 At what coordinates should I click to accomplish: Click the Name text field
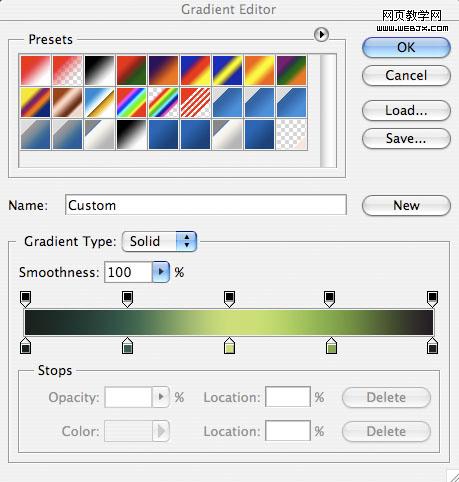tap(206, 205)
